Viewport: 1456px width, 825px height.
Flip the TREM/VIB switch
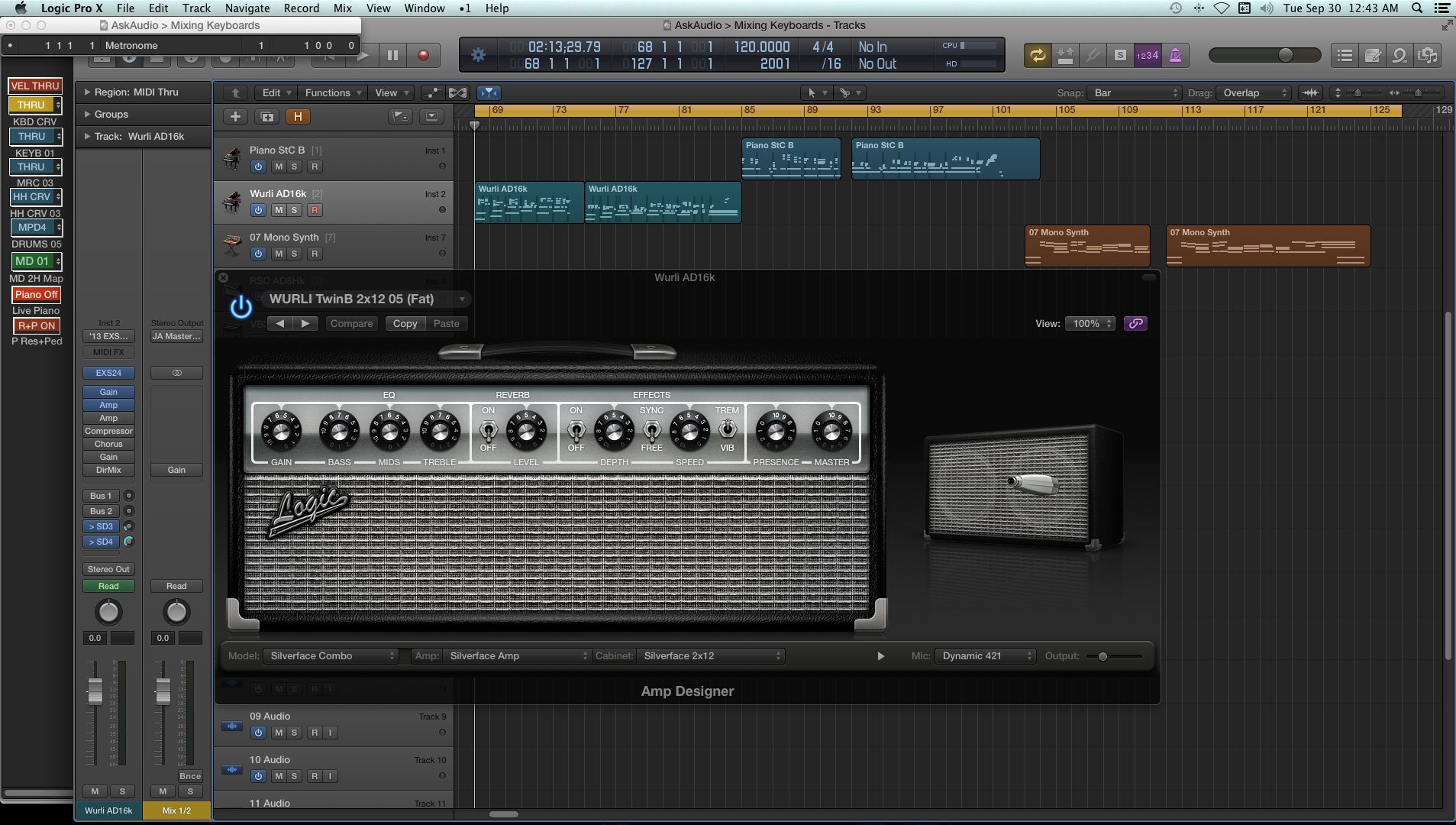coord(727,429)
